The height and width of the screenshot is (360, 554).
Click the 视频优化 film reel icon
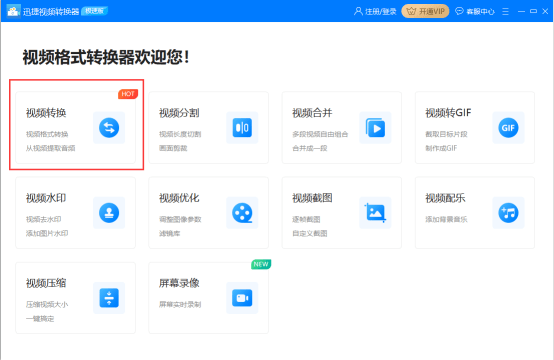(x=242, y=213)
